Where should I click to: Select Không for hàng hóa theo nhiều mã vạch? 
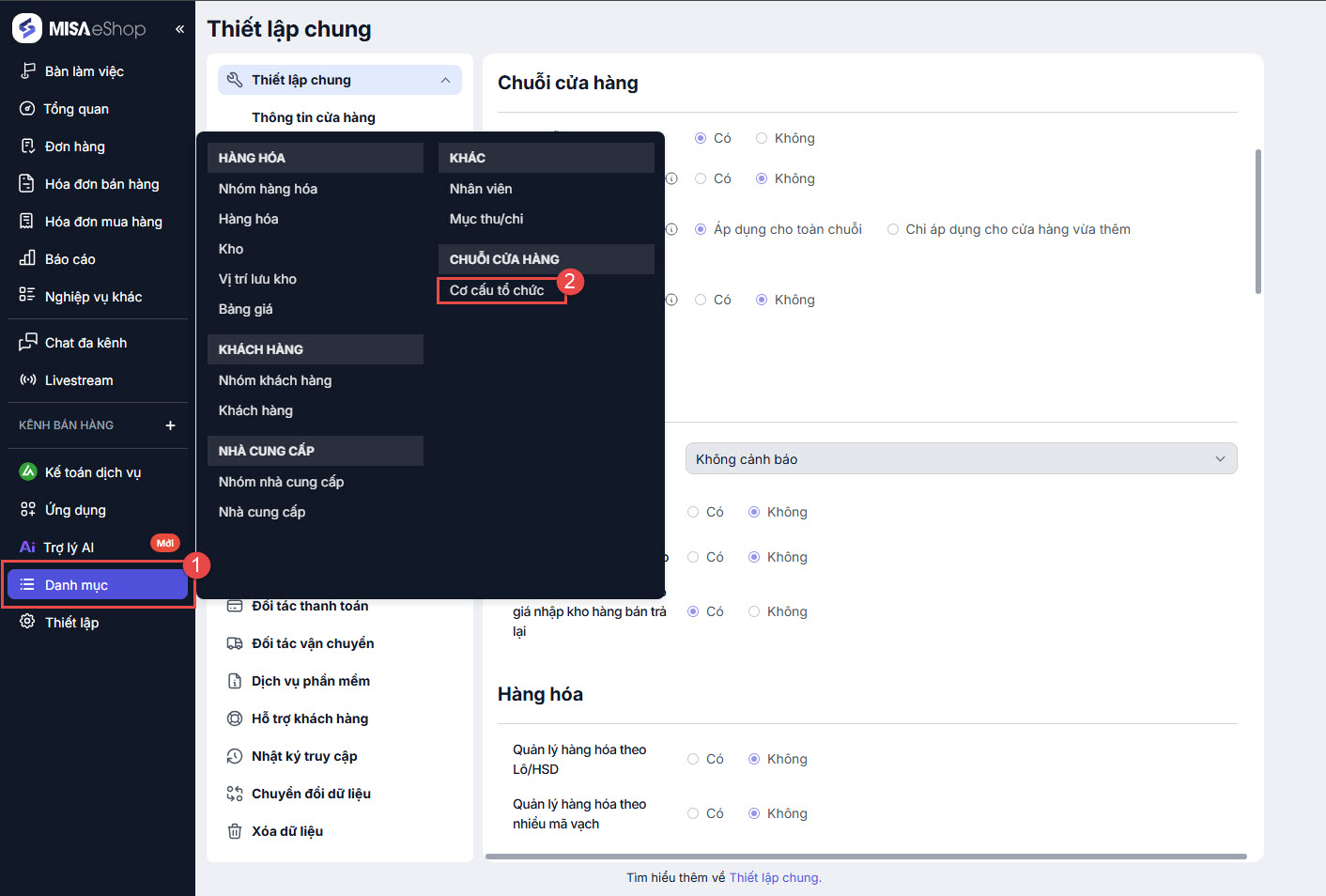(754, 813)
